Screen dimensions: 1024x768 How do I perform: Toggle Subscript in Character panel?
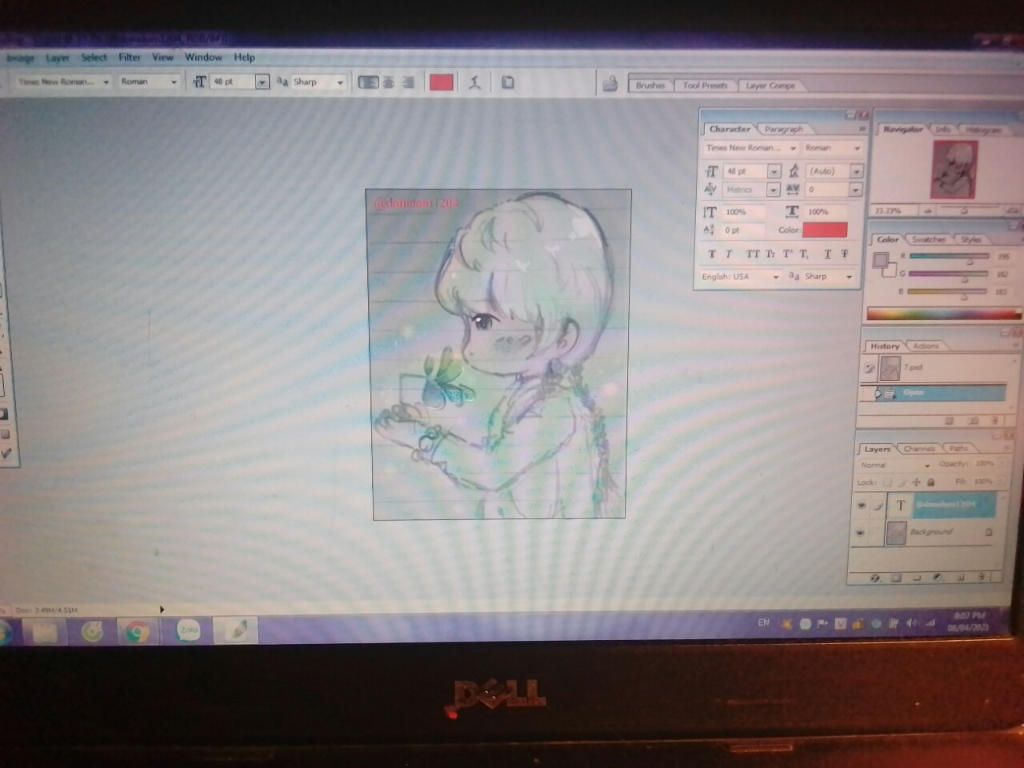[804, 254]
